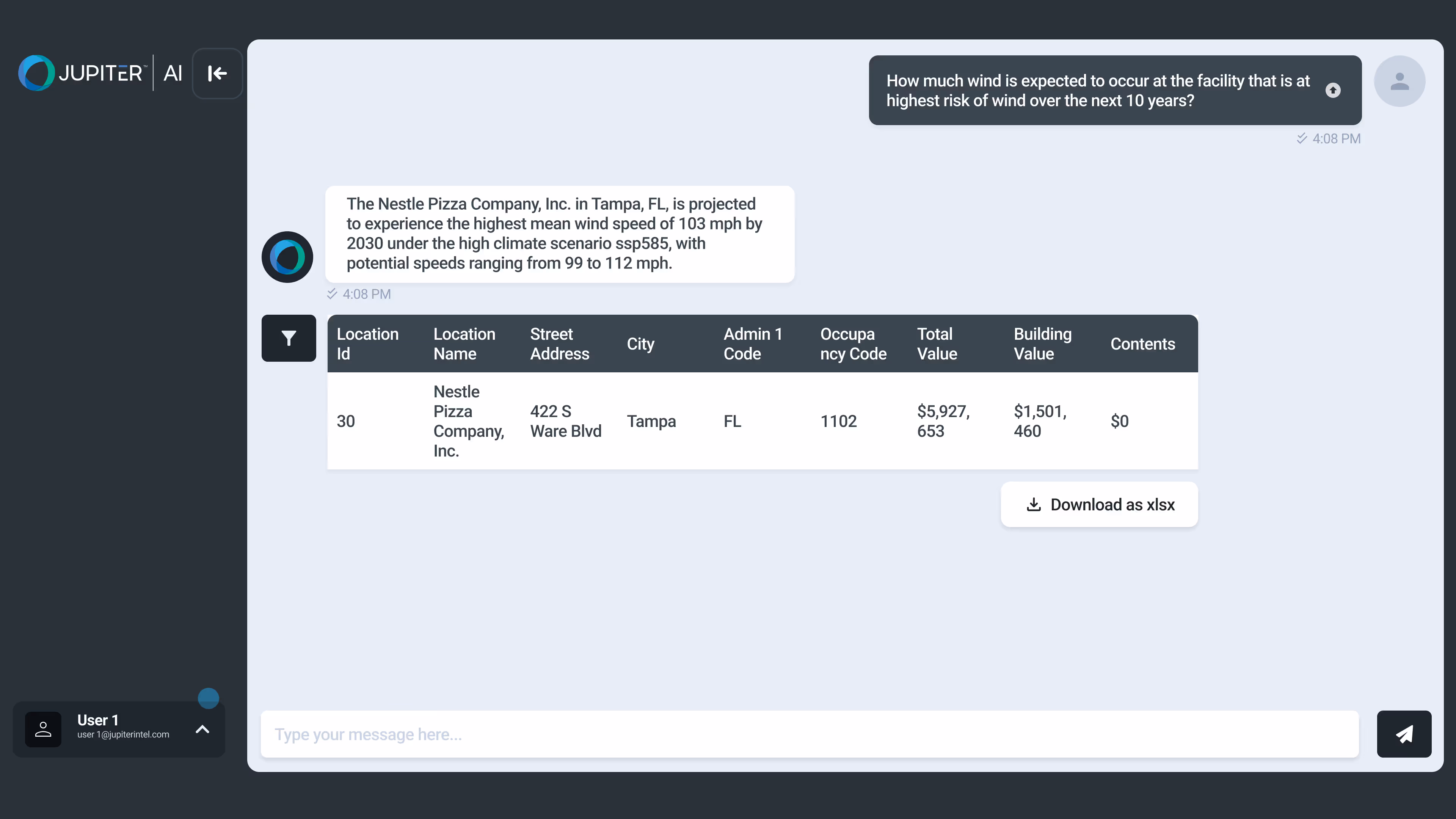Click the Jupiter AI assistant avatar
The width and height of the screenshot is (1456, 819).
pos(287,257)
